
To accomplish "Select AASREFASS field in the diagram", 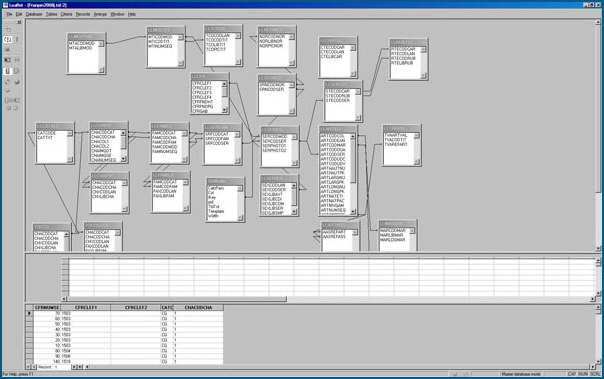I will click(334, 236).
